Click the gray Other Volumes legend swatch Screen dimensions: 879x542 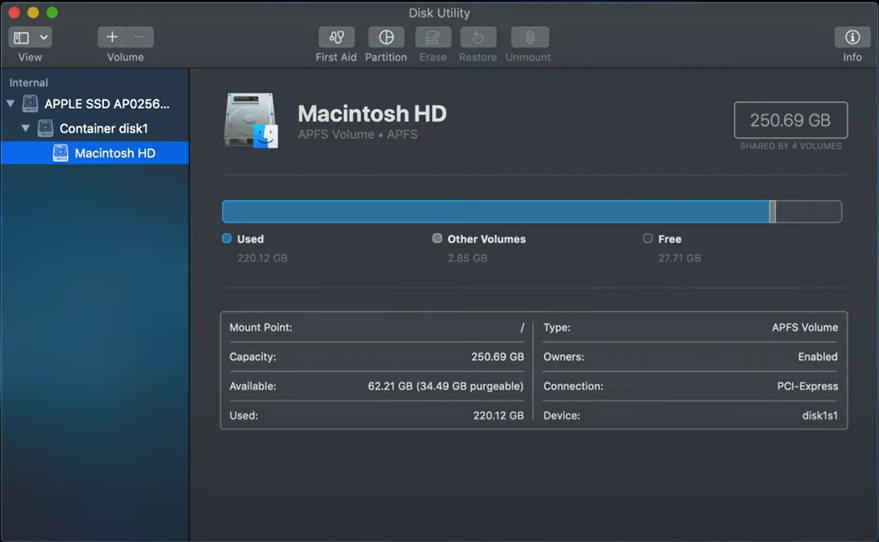click(x=437, y=238)
